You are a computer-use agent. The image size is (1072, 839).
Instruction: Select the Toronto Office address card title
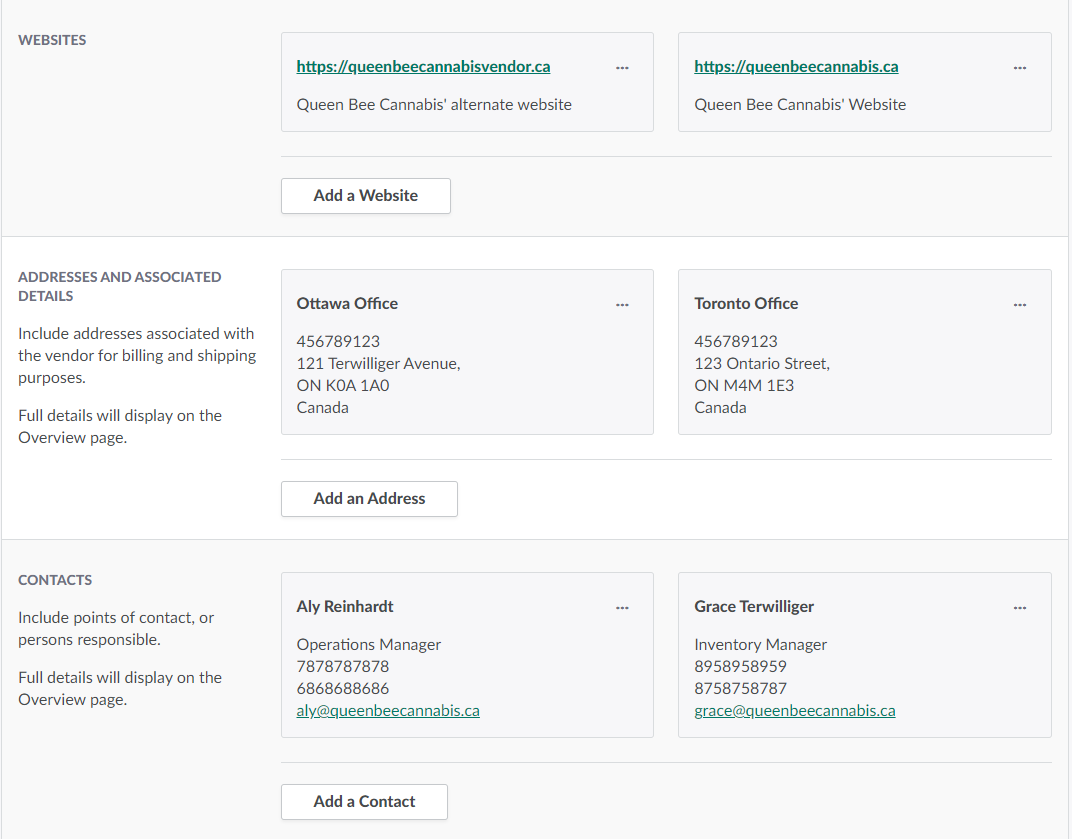[x=746, y=304]
